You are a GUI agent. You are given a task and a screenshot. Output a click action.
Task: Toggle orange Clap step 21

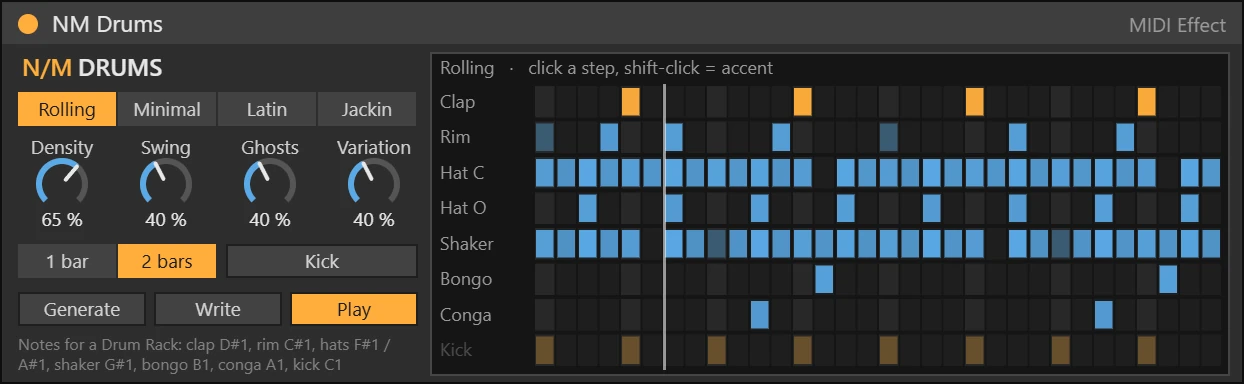click(975, 102)
